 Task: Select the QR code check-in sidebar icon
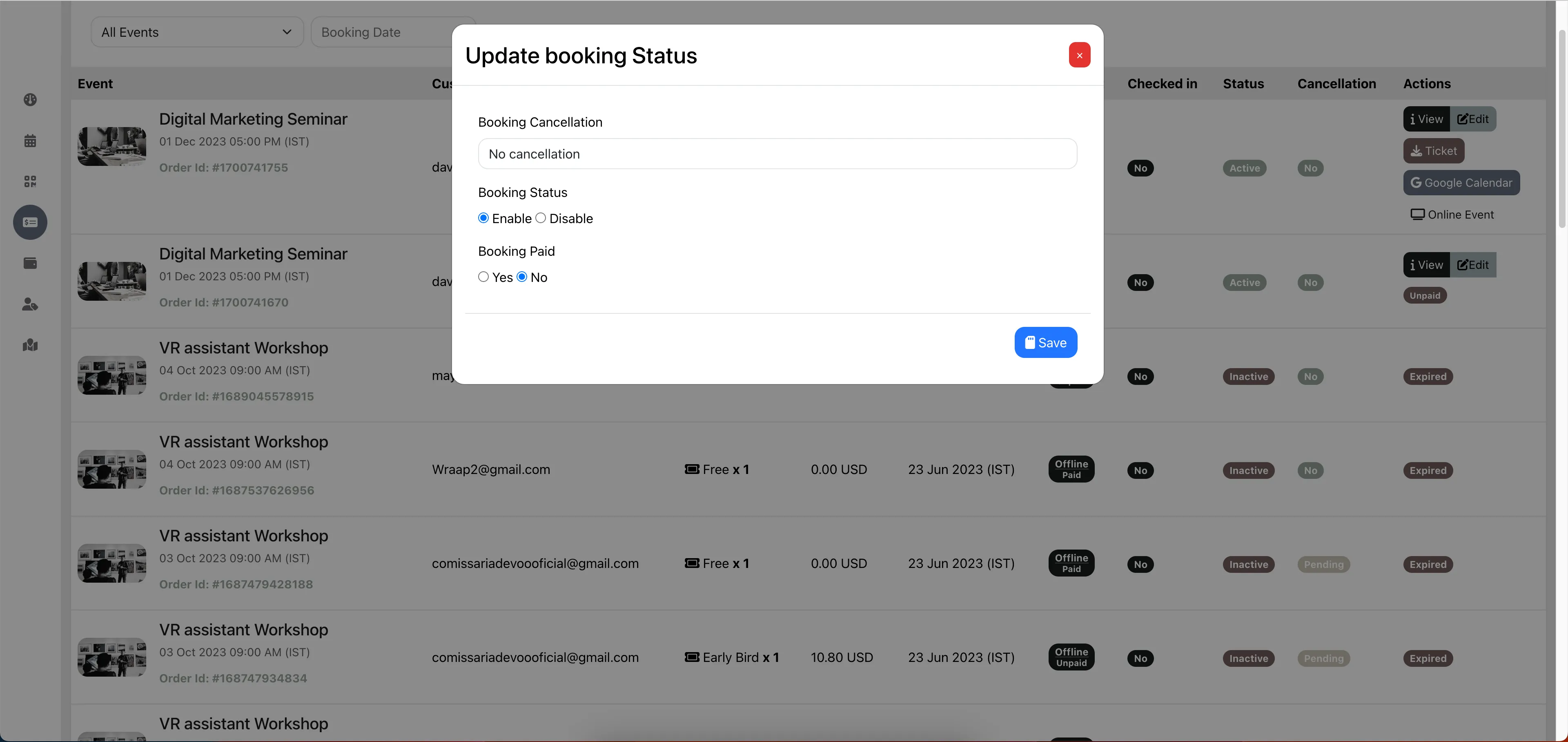(30, 181)
